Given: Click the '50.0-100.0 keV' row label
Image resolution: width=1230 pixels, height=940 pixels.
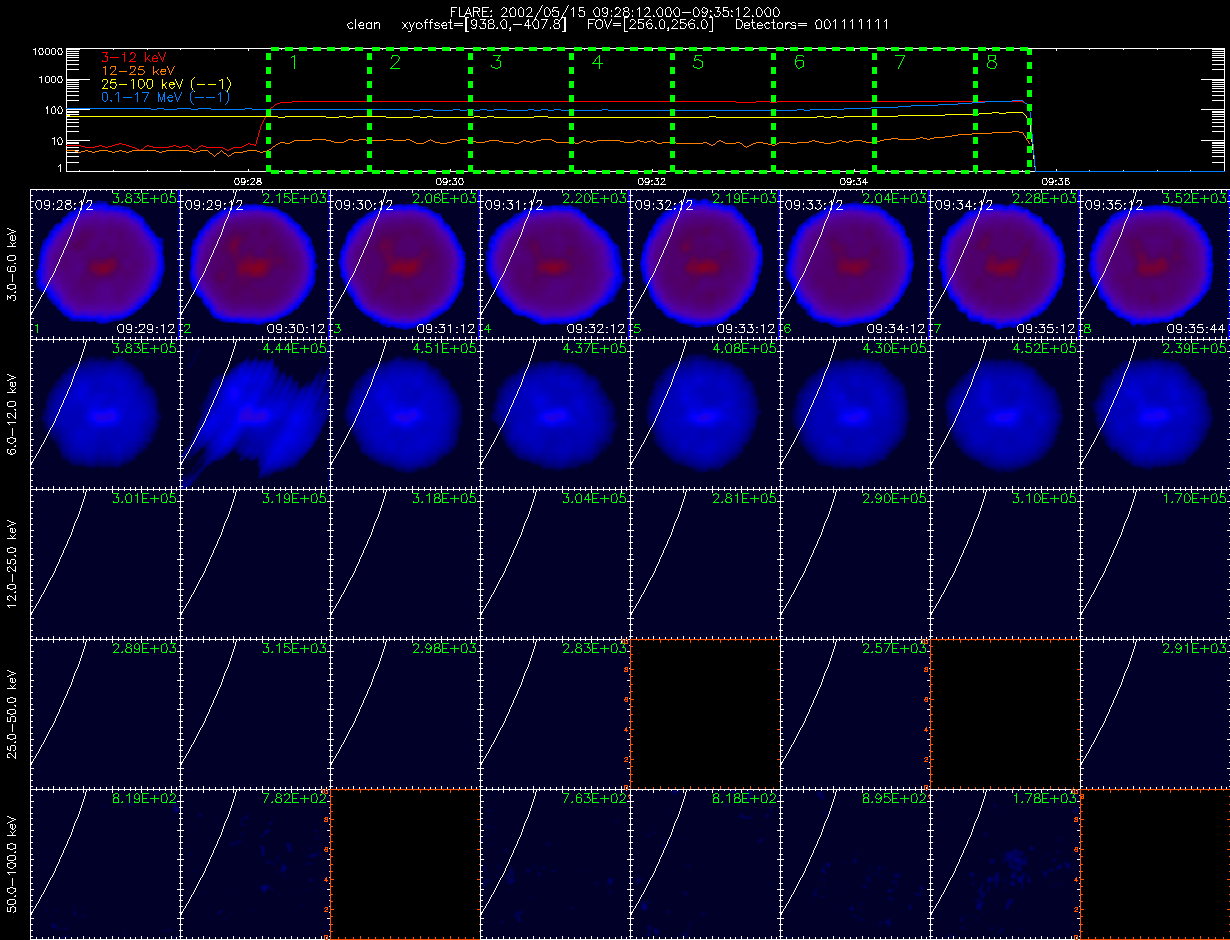Looking at the screenshot, I should 11,864.
